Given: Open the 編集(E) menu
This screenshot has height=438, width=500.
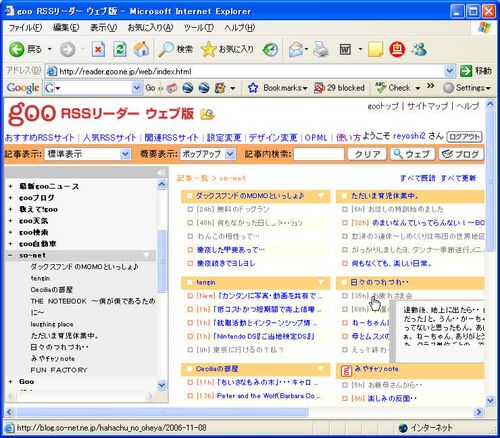Looking at the screenshot, I should tap(66, 28).
